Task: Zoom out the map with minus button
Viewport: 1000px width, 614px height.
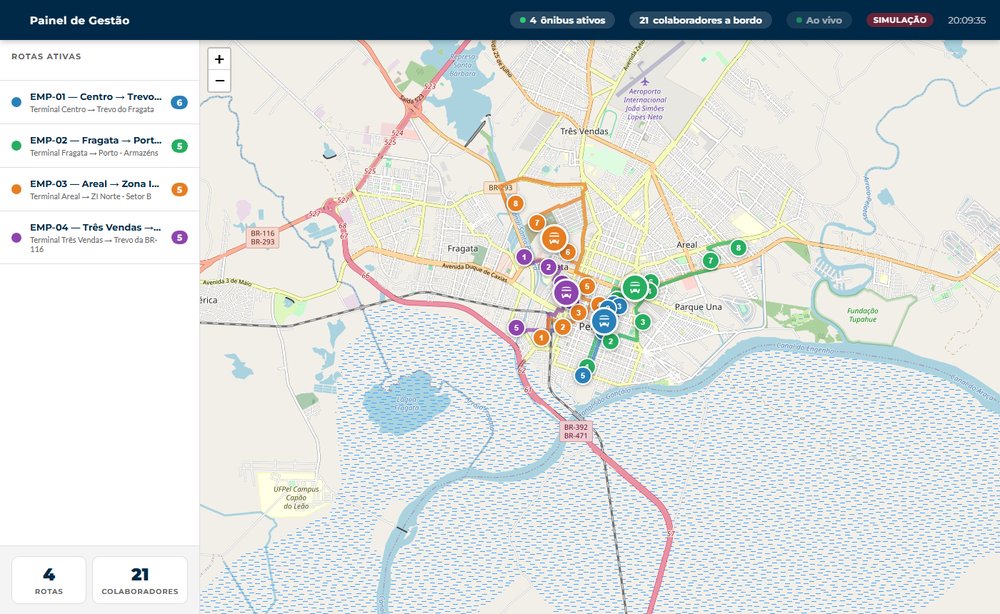Action: 219,81
